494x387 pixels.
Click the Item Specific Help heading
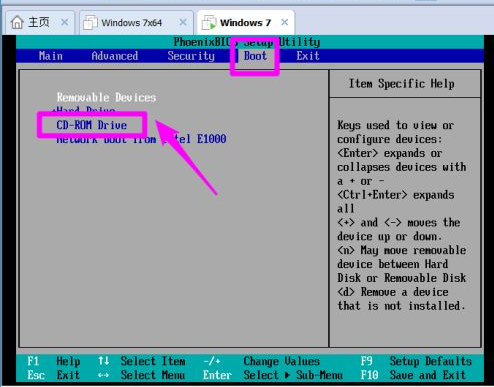tap(401, 83)
